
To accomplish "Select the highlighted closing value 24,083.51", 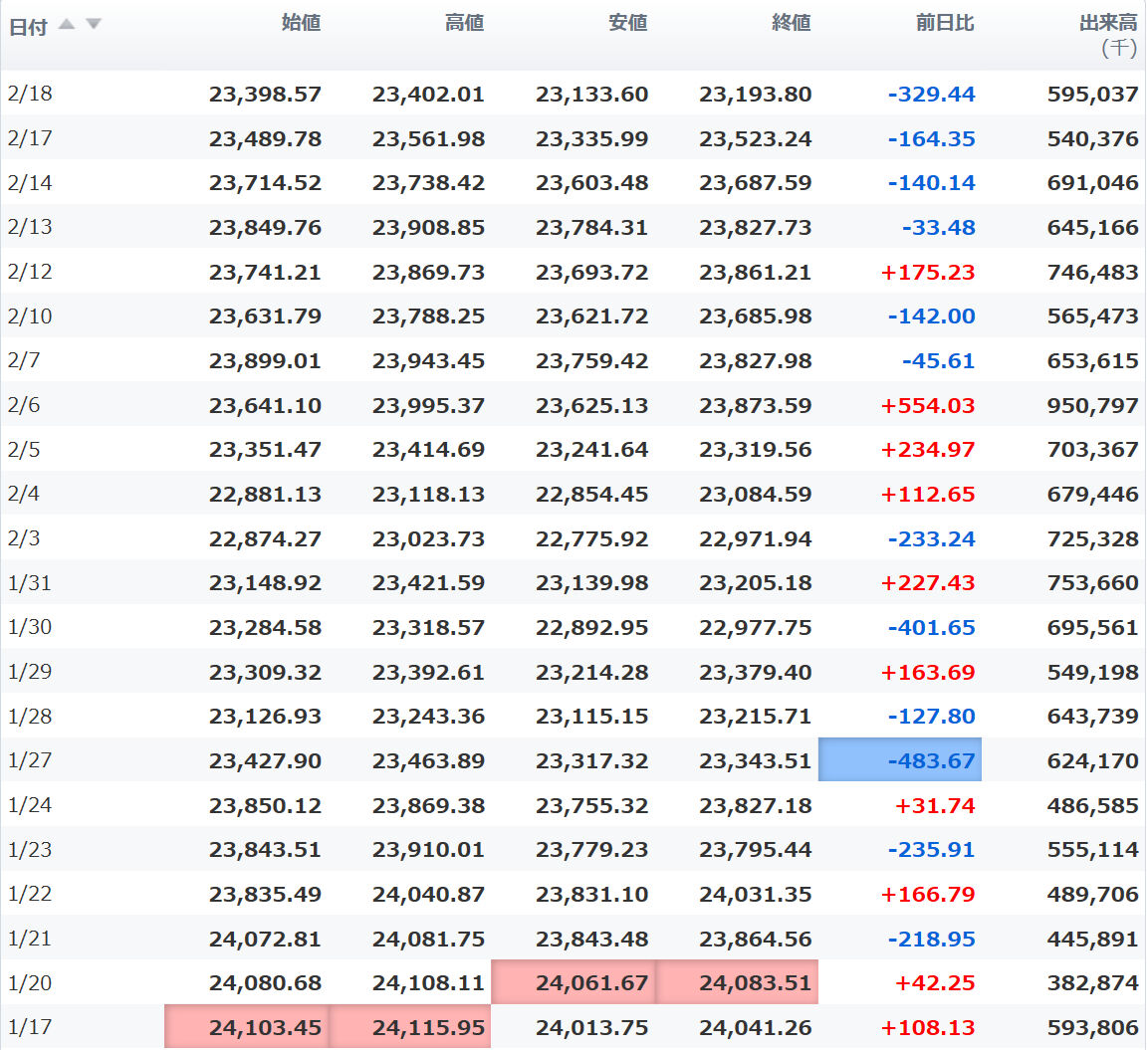I will [737, 983].
